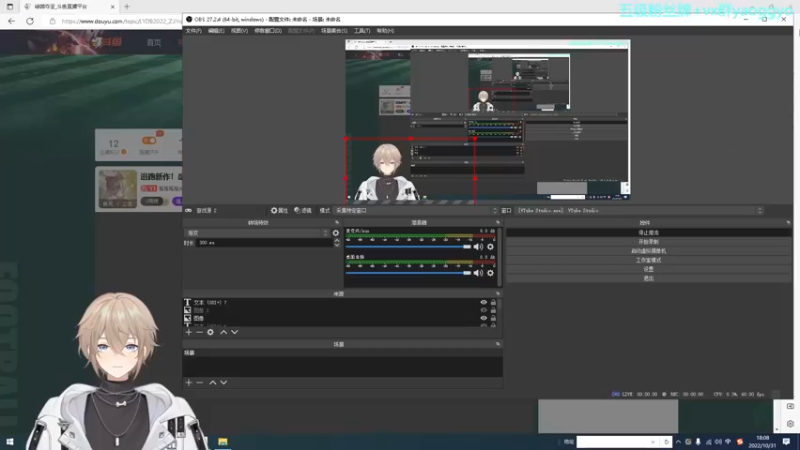Refresh the browser page

30,21
